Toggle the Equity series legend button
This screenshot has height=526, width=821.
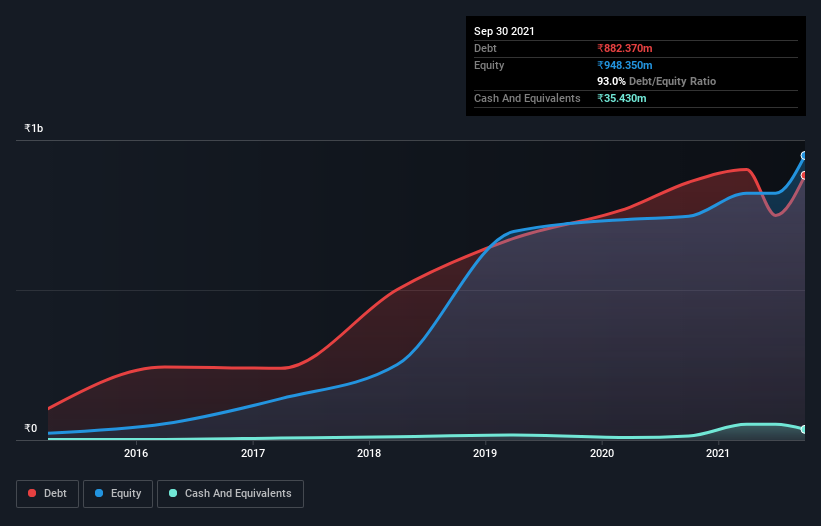(x=118, y=494)
